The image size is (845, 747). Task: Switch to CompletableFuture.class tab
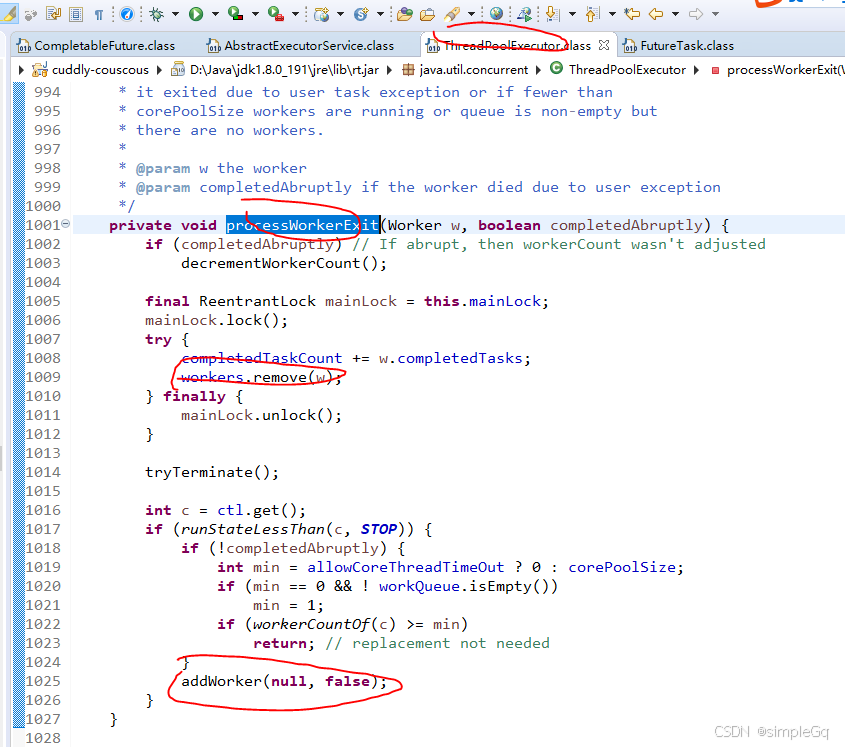(97, 46)
